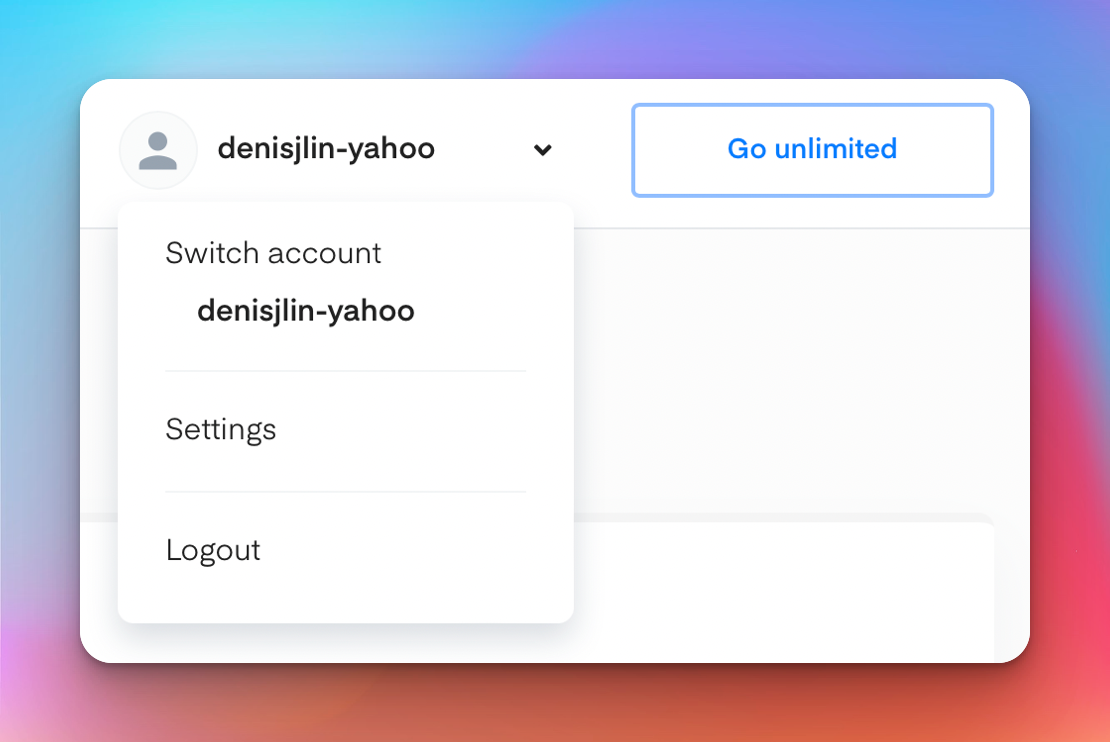Click the denisjlin-yahoo name in header
1110x742 pixels.
click(x=326, y=149)
